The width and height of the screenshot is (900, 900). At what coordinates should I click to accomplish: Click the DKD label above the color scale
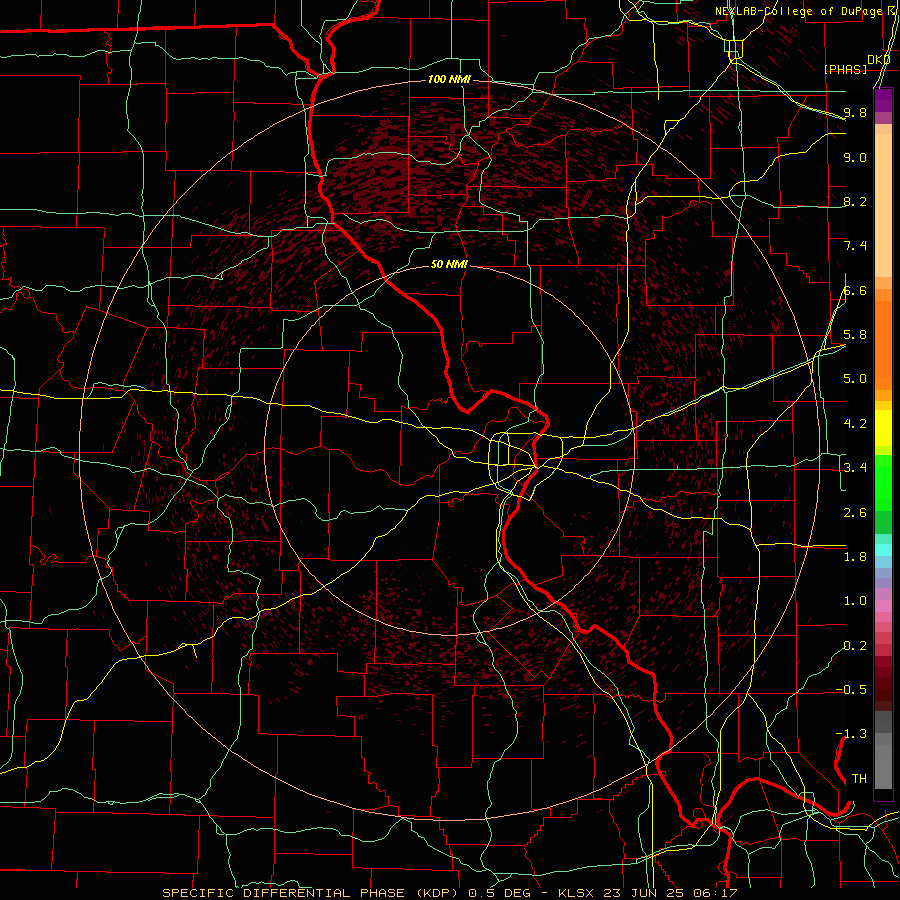coord(879,59)
